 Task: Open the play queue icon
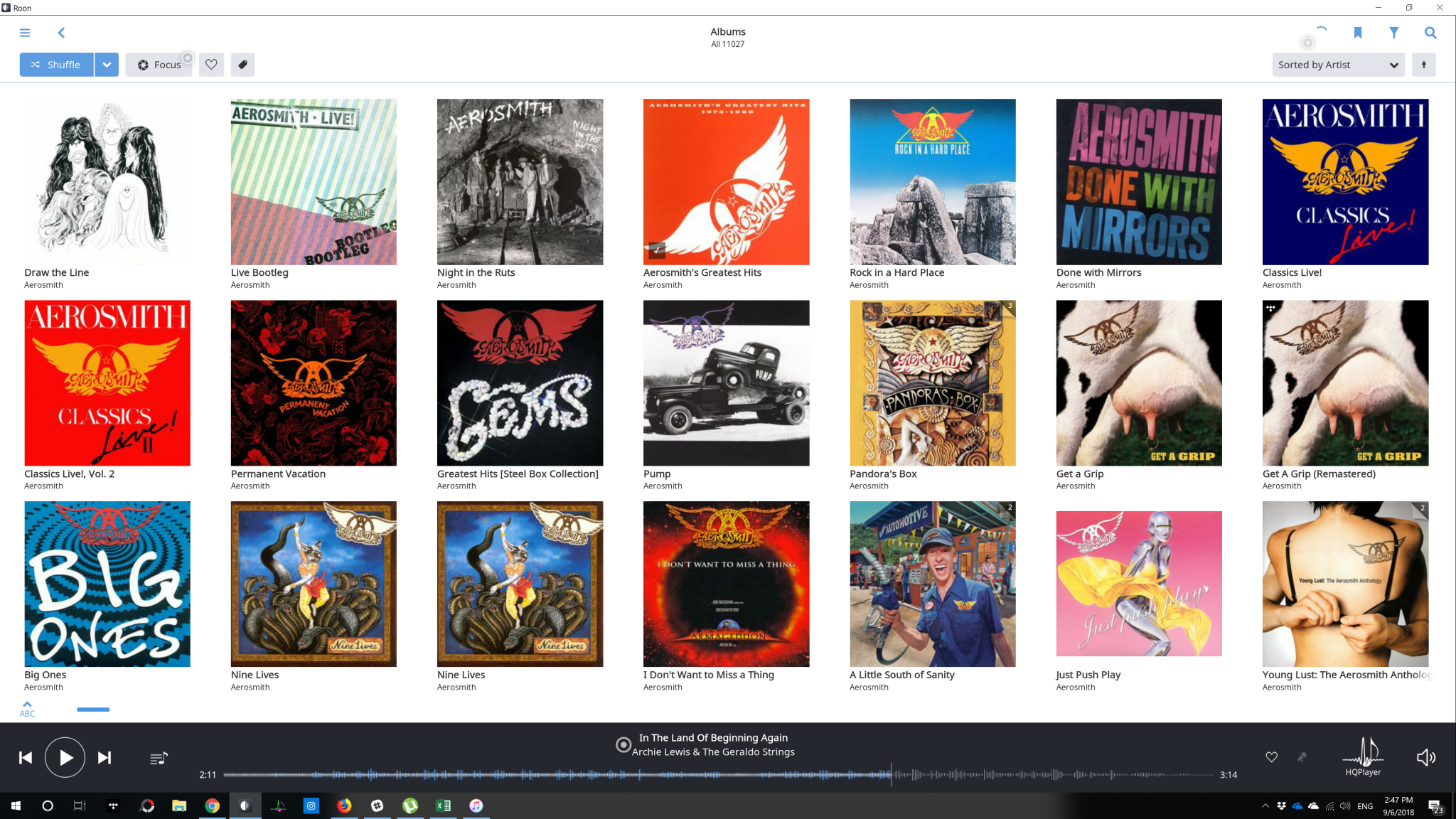159,759
